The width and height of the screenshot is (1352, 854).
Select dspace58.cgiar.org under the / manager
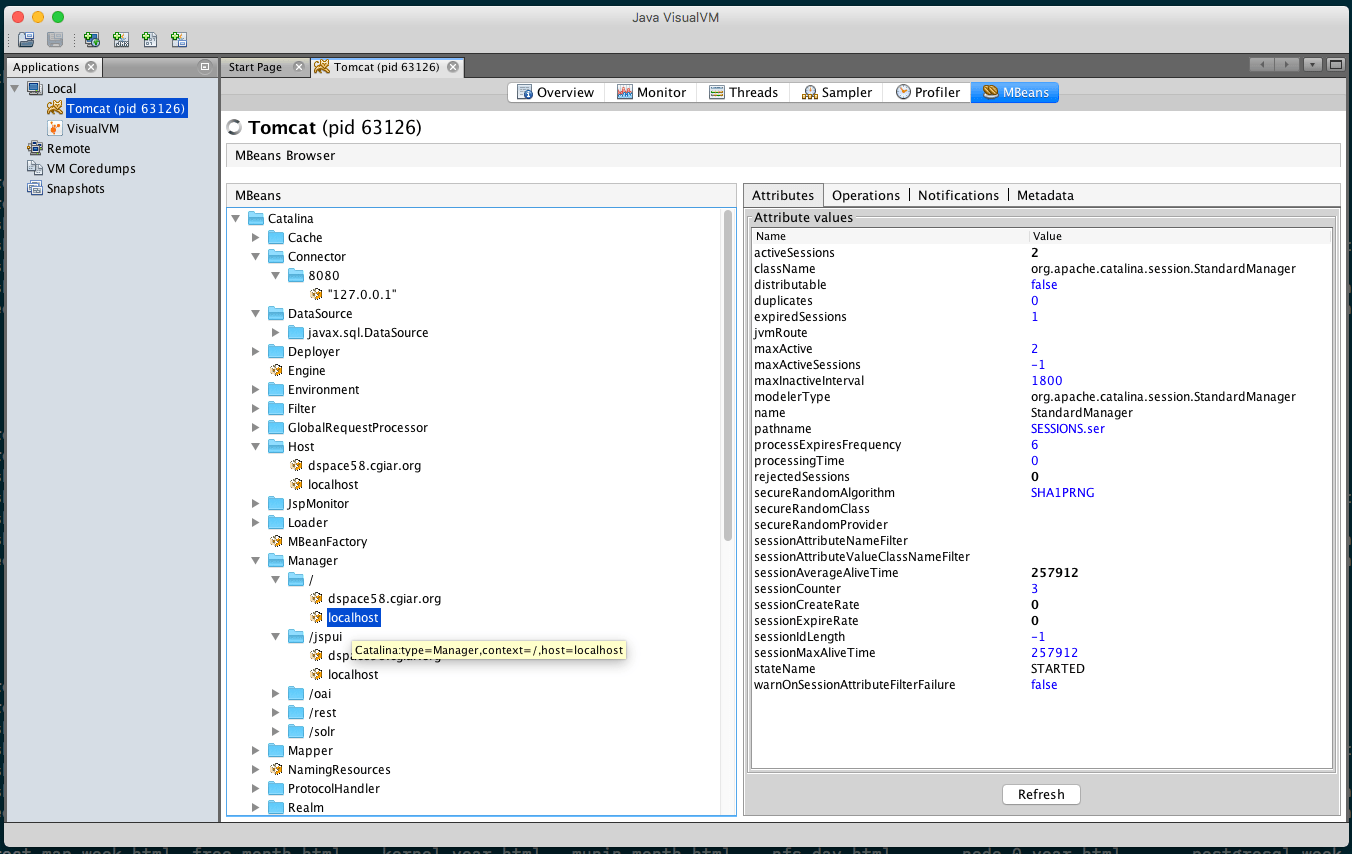click(384, 599)
